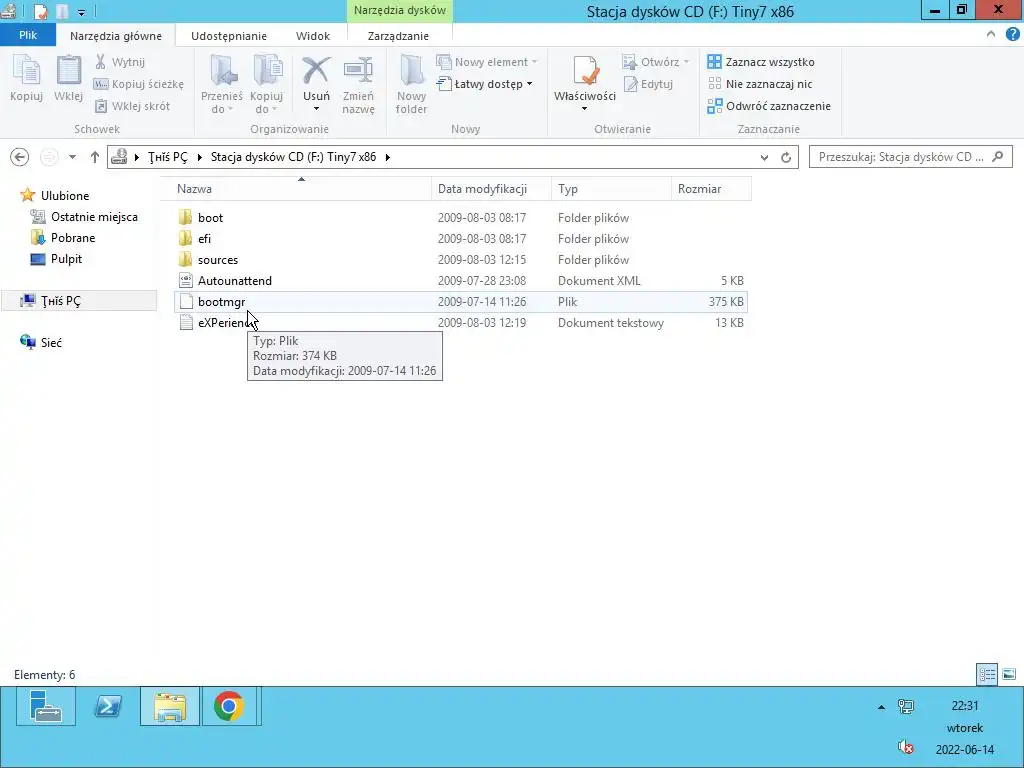This screenshot has height=768, width=1024.
Task: Click the File Explorer taskbar icon
Action: click(170, 706)
